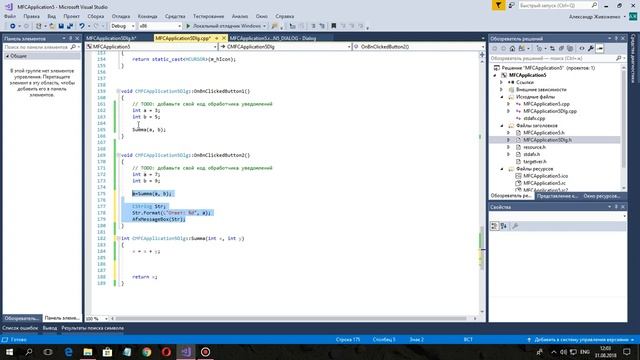The width and height of the screenshot is (640, 360).
Task: Collapse OnBnClickedButton2 function outlining in the editor
Action: [118, 155]
